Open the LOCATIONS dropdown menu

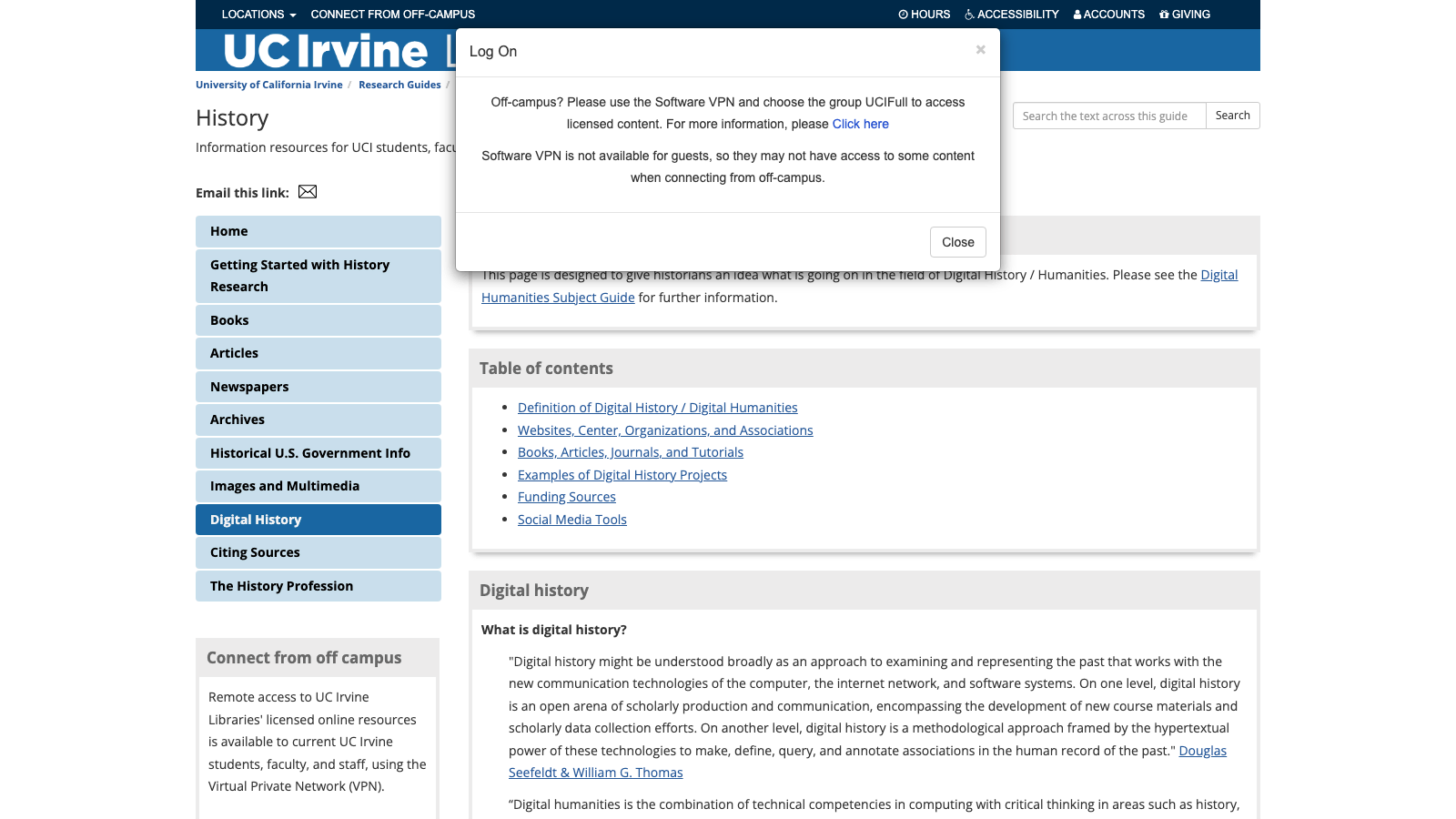(258, 14)
